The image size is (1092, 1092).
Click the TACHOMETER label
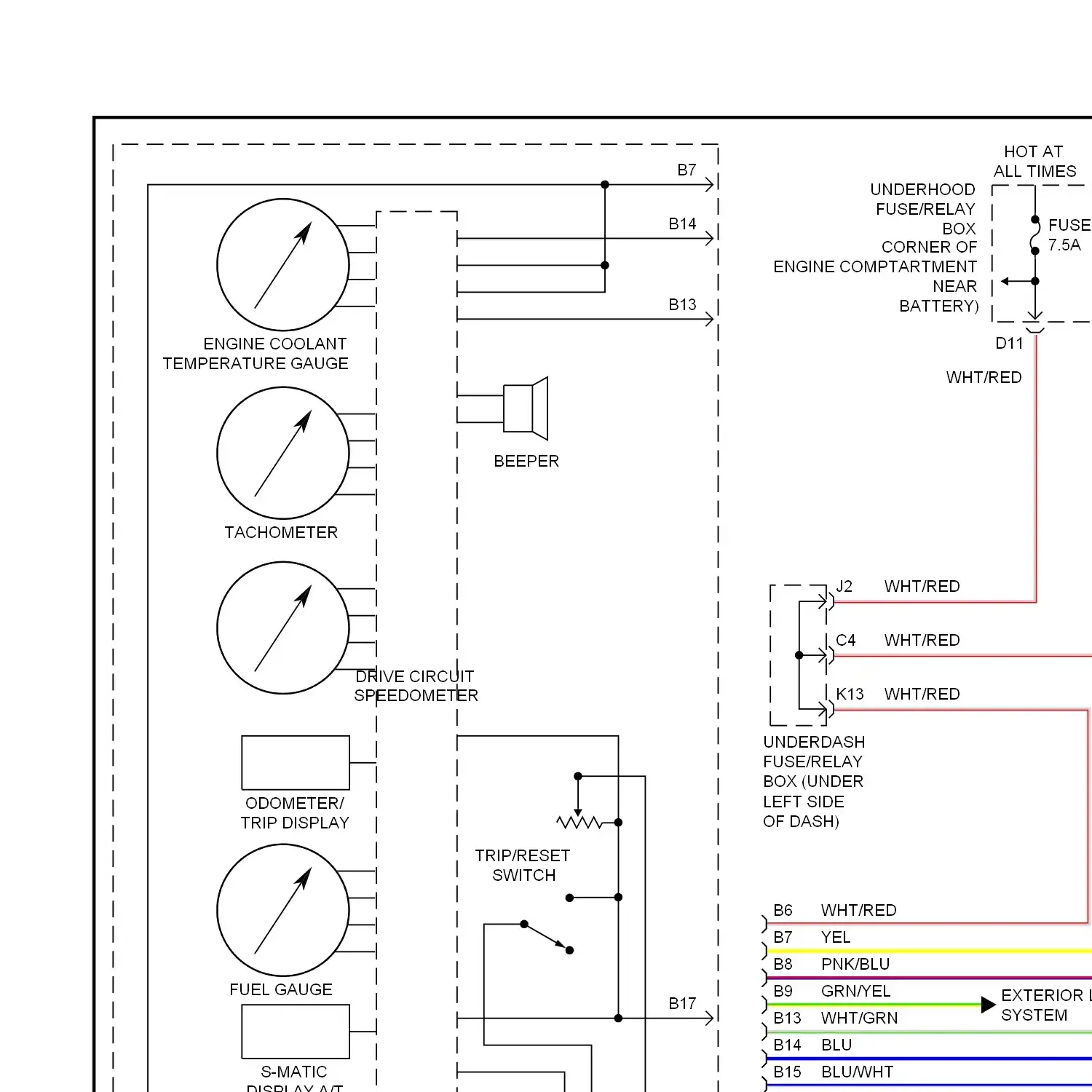pyautogui.click(x=281, y=533)
